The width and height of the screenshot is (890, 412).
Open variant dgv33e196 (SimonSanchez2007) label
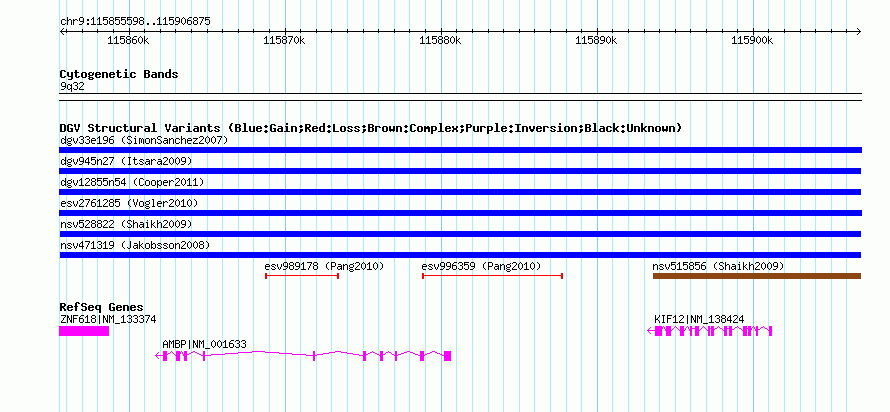(x=144, y=140)
